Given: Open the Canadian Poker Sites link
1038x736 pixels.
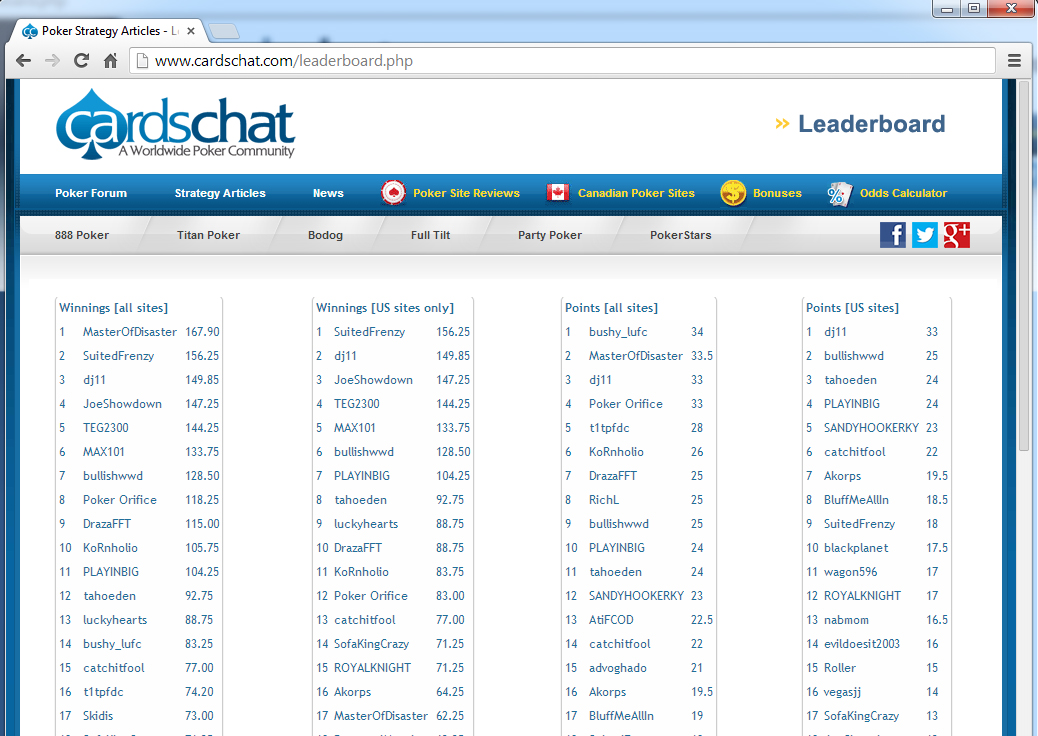Looking at the screenshot, I should pyautogui.click(x=636, y=193).
